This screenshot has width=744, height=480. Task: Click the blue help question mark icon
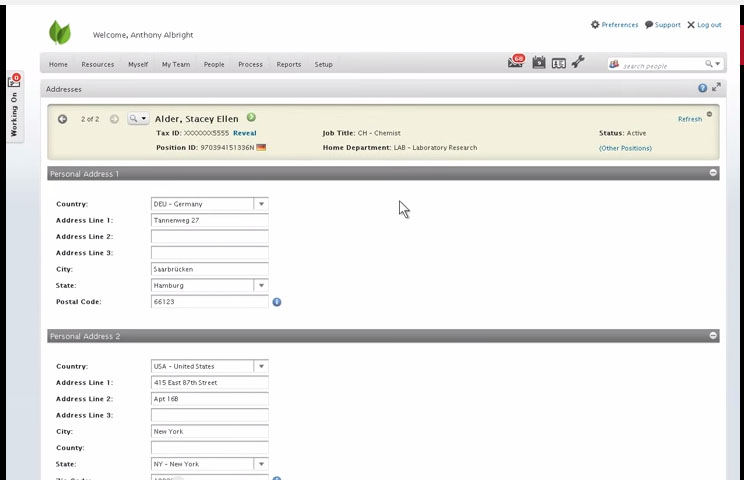pos(703,88)
